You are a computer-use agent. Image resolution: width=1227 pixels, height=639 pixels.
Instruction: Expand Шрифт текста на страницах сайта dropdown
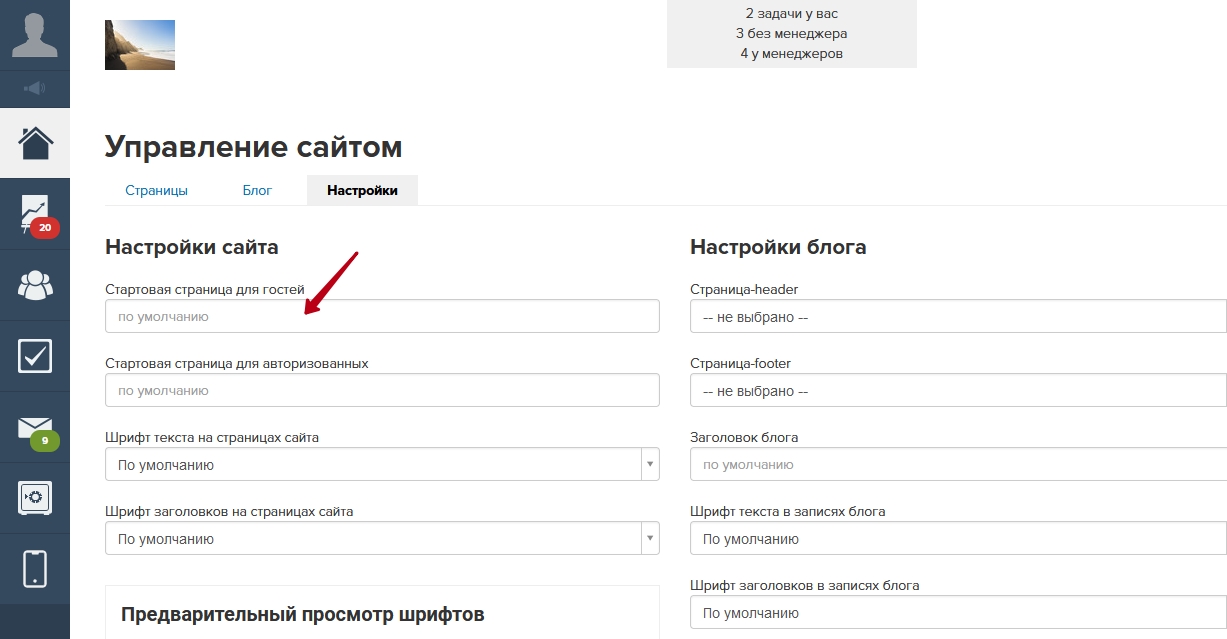(x=382, y=465)
